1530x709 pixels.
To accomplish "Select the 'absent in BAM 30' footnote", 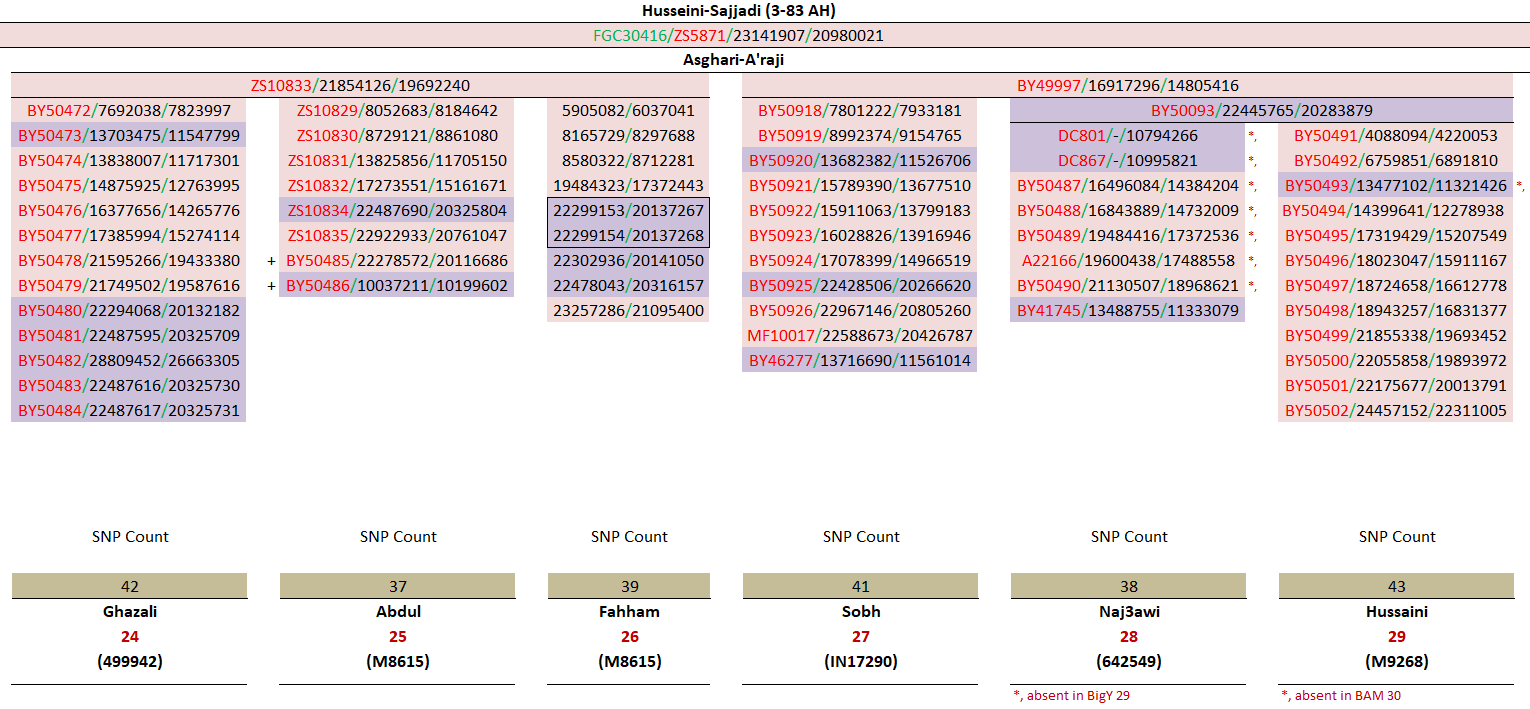I will pyautogui.click(x=1340, y=695).
